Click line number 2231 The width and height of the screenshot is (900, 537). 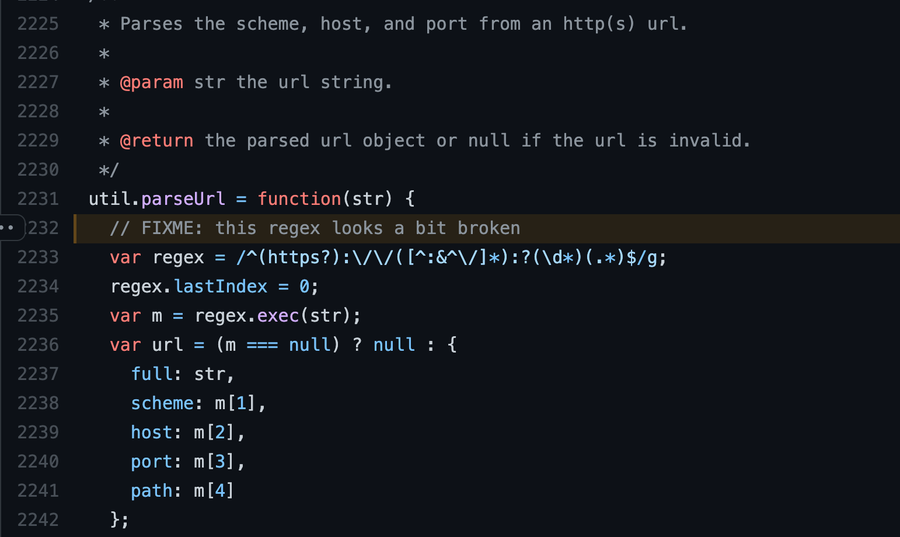[38, 199]
